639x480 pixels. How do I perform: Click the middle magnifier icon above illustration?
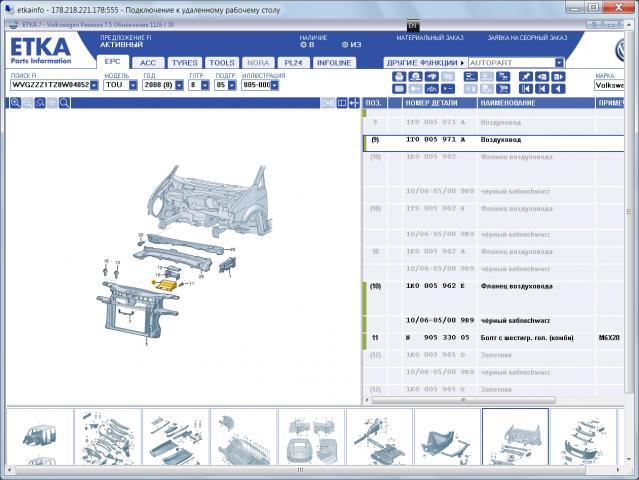point(40,103)
